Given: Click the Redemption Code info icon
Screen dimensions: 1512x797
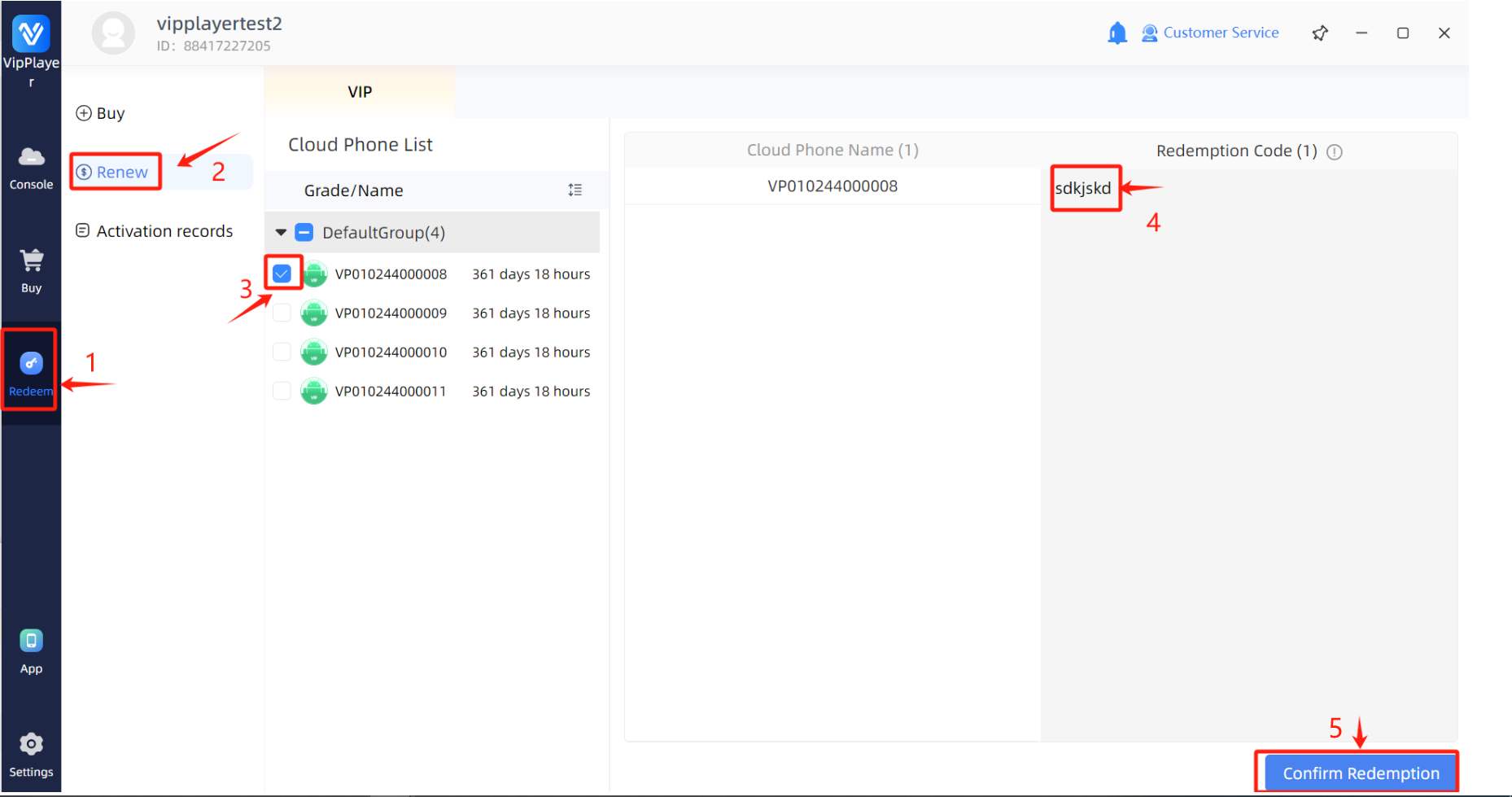Looking at the screenshot, I should tap(1335, 152).
